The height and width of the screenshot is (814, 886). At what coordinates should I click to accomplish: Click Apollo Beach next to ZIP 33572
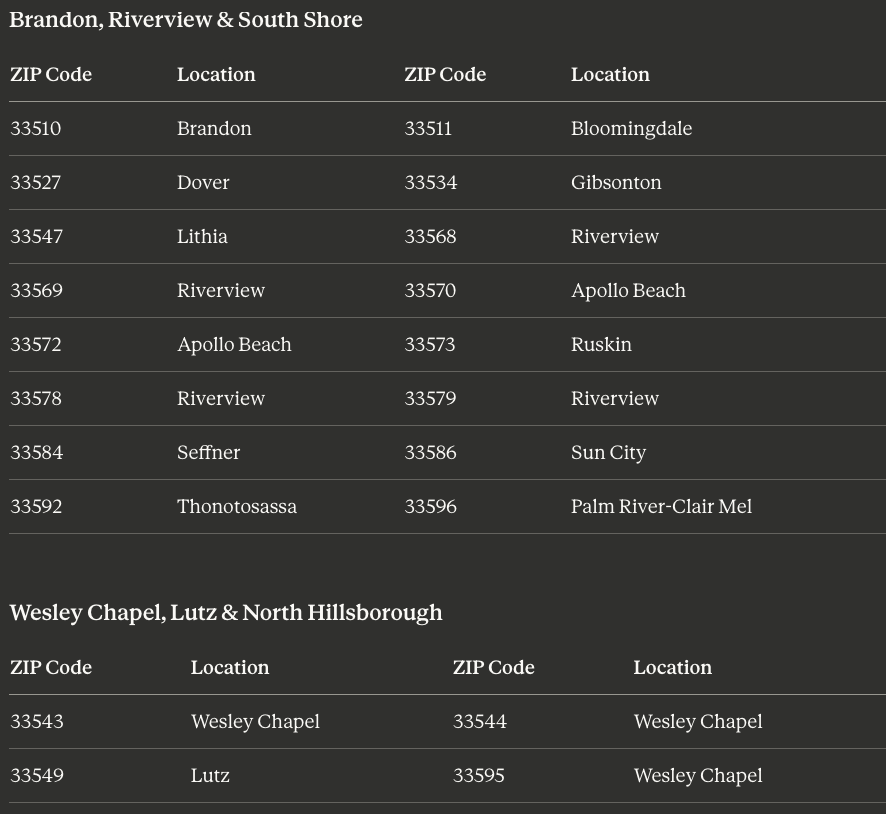(x=234, y=345)
